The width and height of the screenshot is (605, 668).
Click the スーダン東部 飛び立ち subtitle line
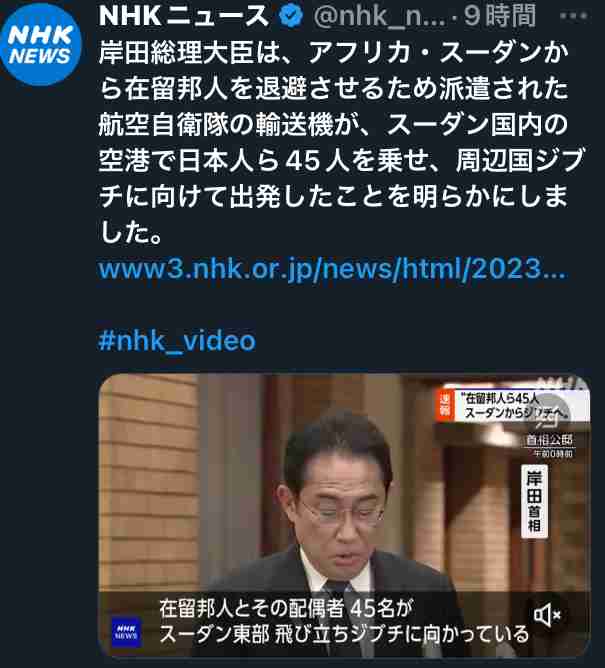(344, 634)
